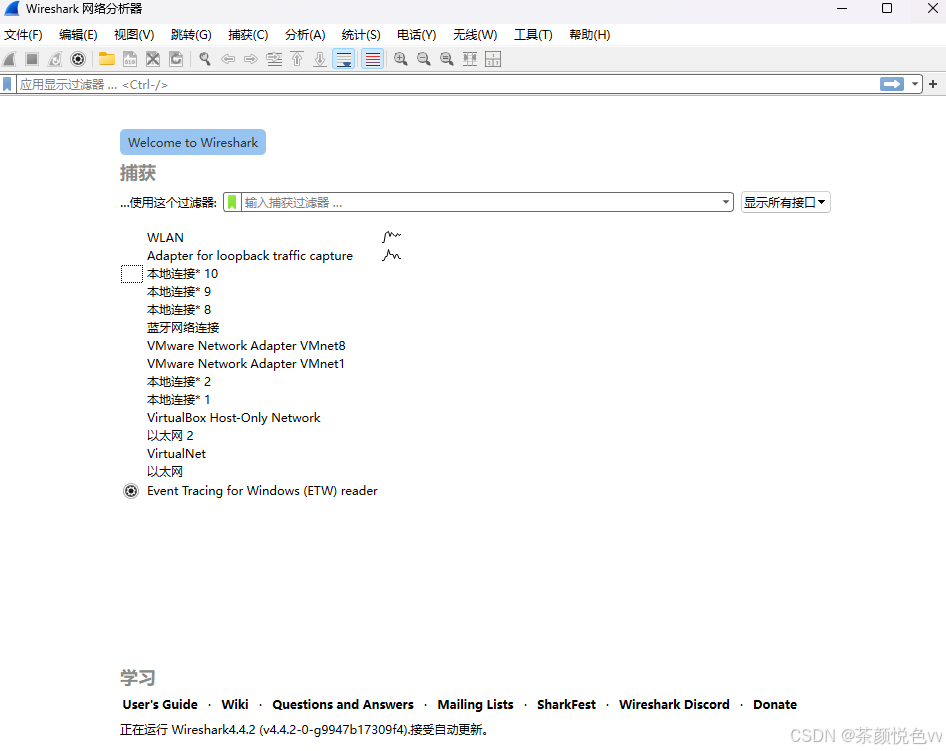Image resolution: width=946 pixels, height=751 pixels.
Task: Click the reset layout icon in toolbar
Action: click(x=493, y=59)
